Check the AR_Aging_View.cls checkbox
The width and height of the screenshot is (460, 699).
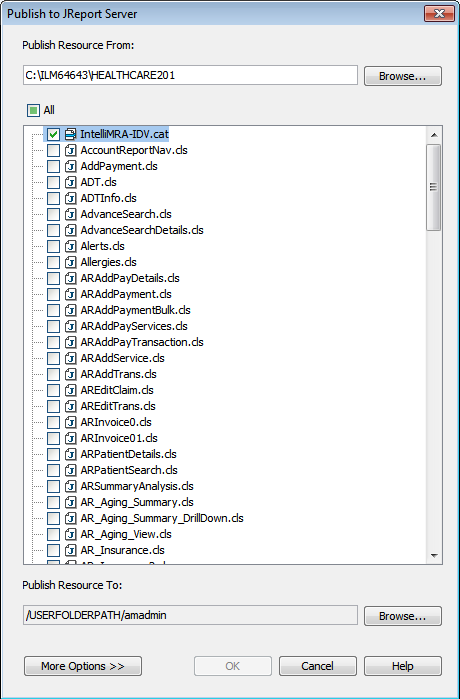click(x=53, y=534)
